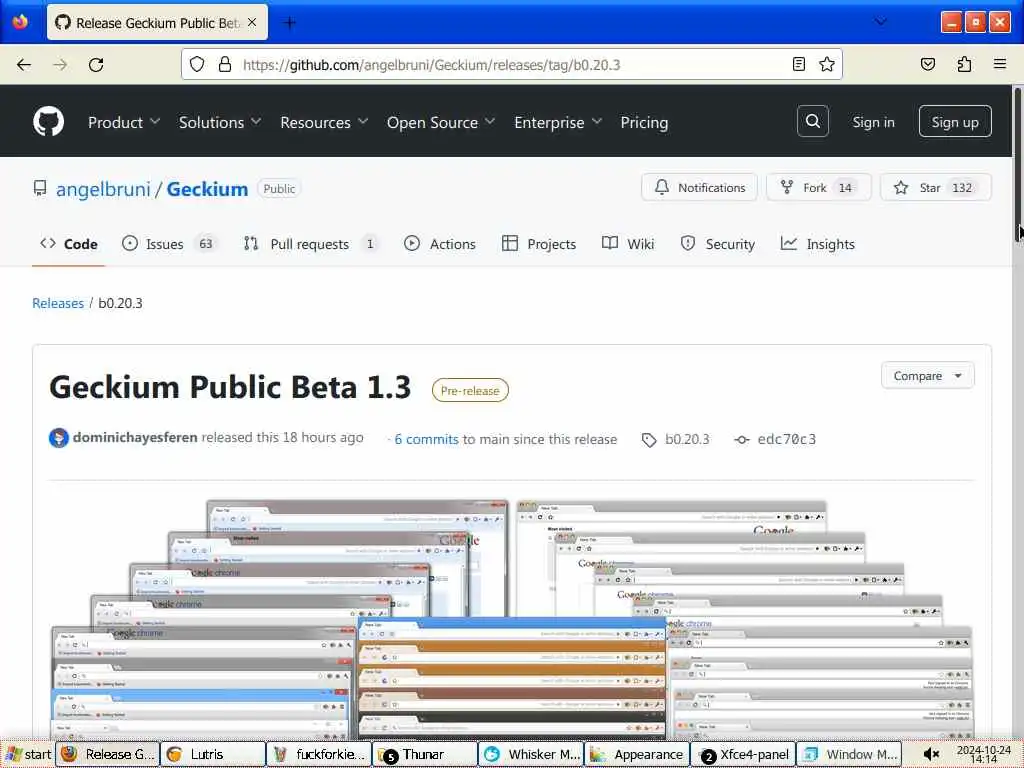Click the browser forward arrow
The image size is (1024, 768).
tap(60, 65)
